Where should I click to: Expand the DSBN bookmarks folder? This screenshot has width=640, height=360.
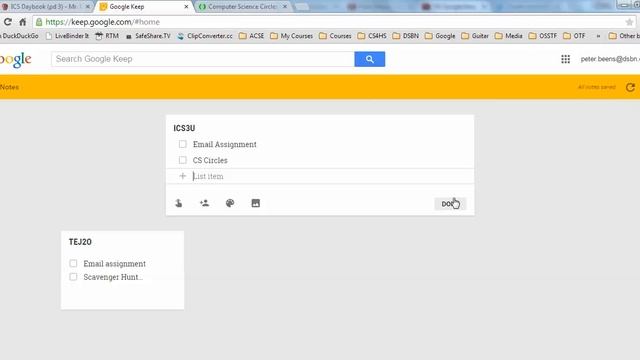click(406, 36)
